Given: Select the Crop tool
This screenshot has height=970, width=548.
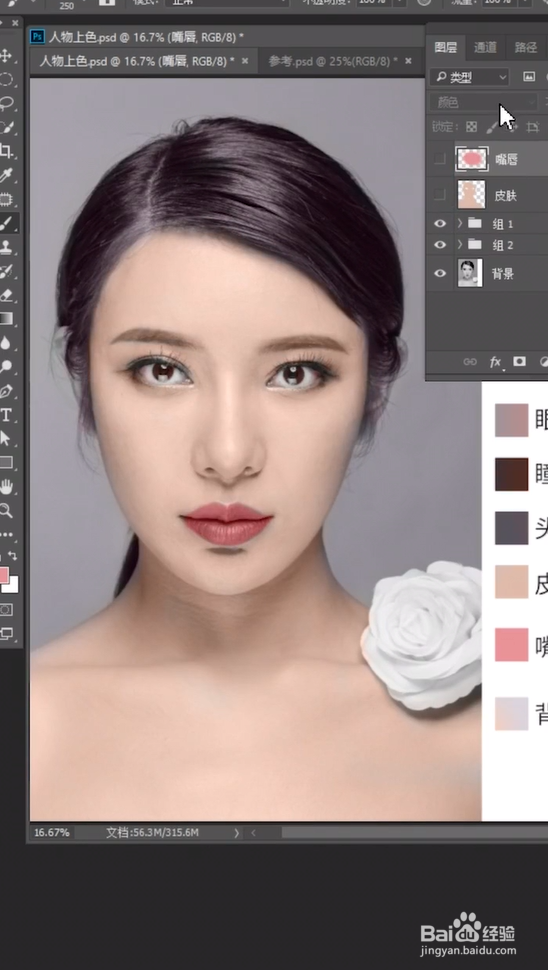Looking at the screenshot, I should click(x=6, y=152).
